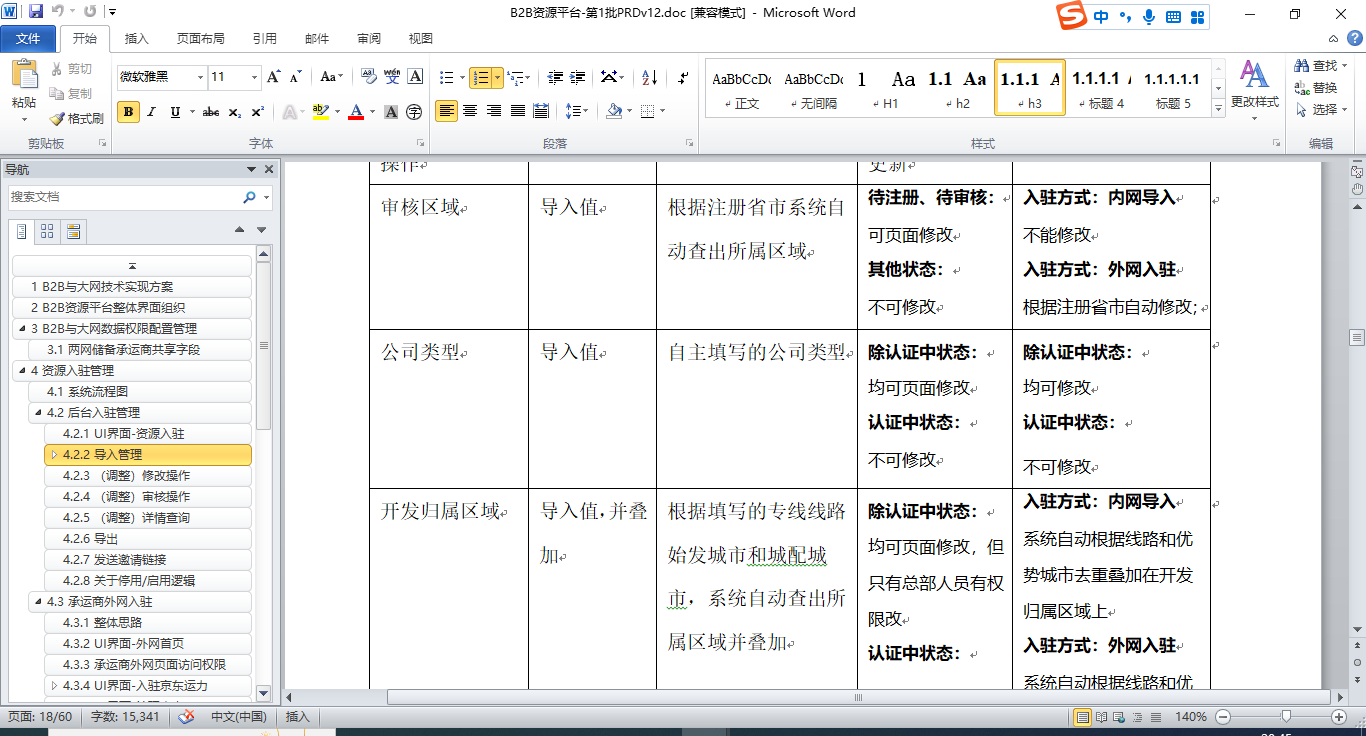Click the Sort (A-Z) icon
1366x736 pixels.
pos(649,77)
